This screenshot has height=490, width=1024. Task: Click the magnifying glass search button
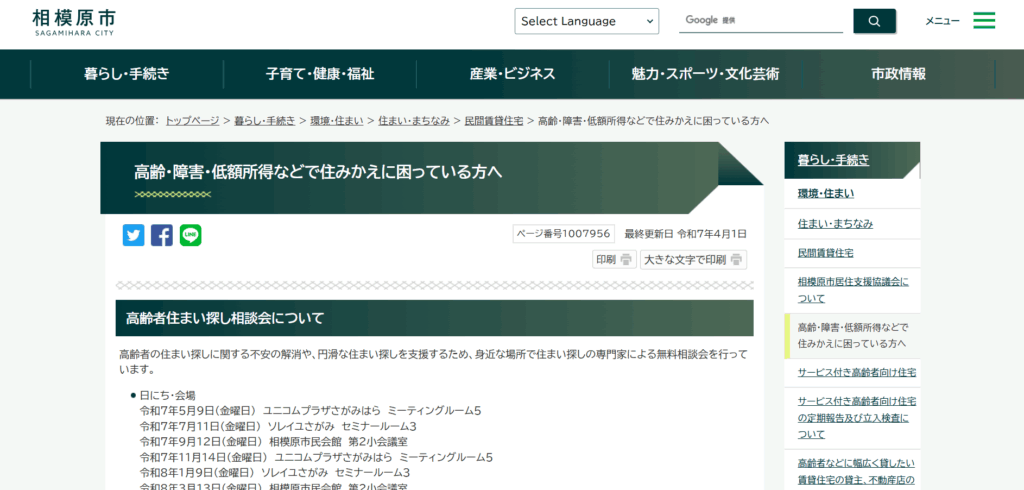tap(874, 21)
